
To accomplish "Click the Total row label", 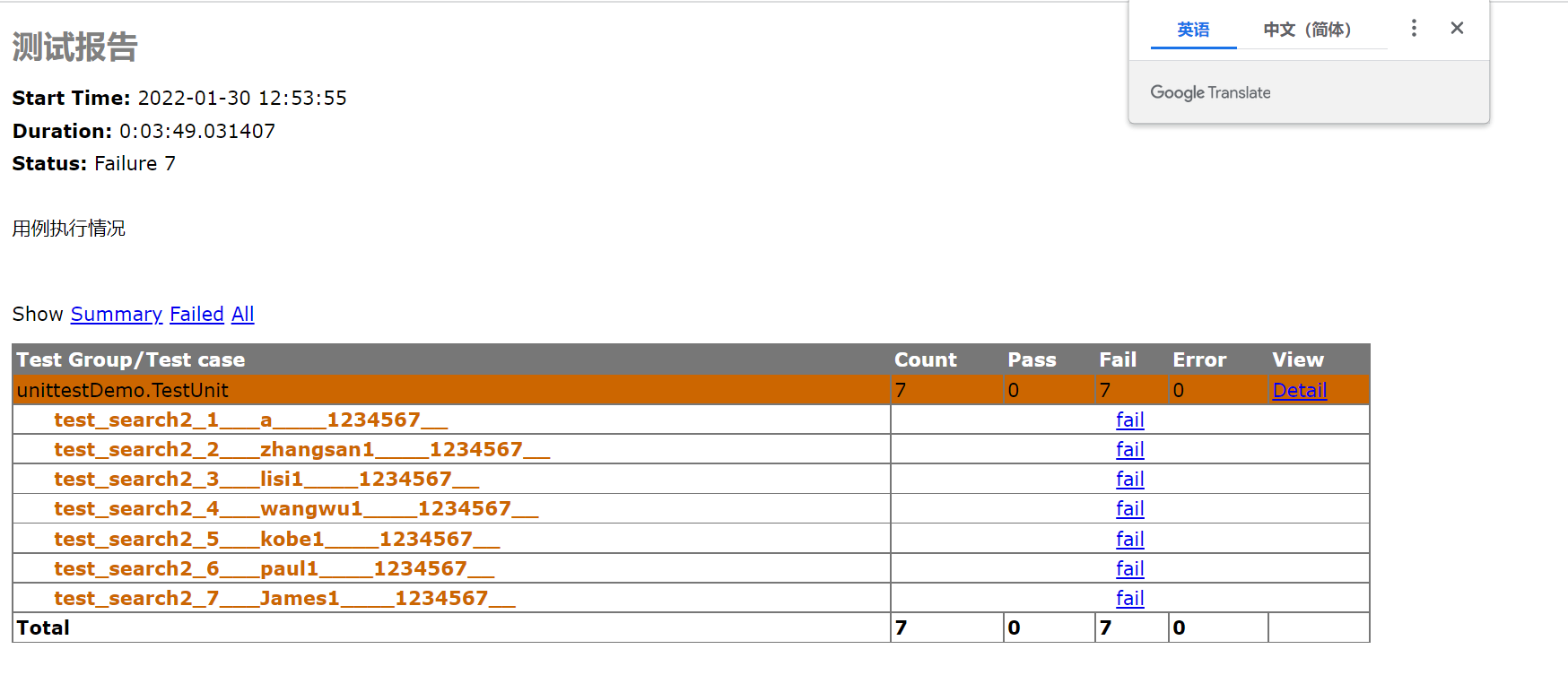I will tap(43, 627).
